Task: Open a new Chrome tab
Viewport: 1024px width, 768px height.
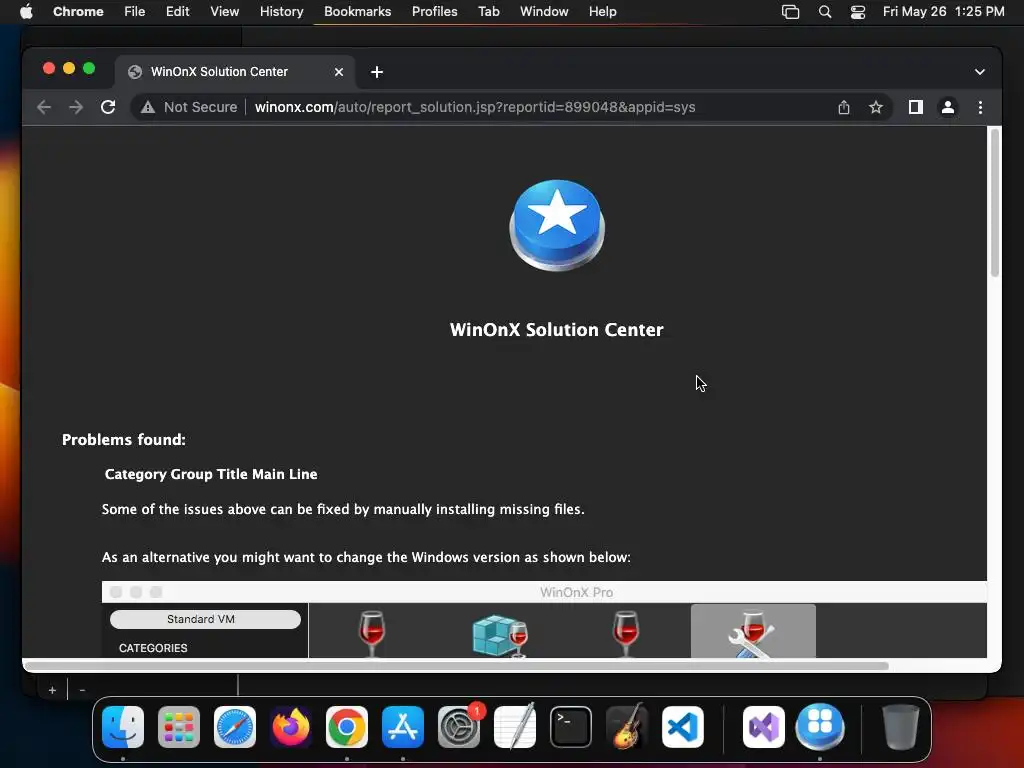Action: (377, 72)
